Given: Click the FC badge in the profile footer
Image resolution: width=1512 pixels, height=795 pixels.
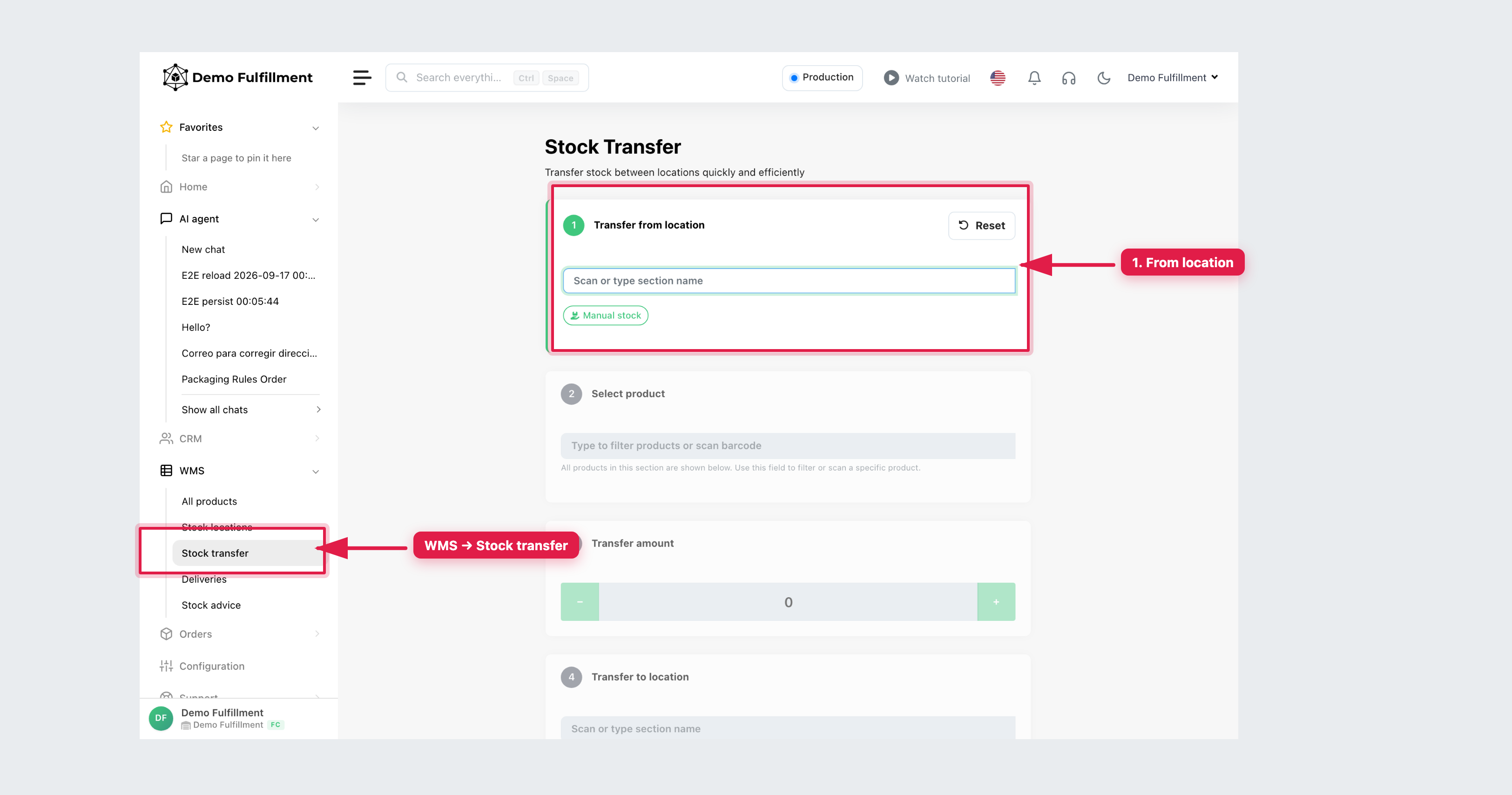Looking at the screenshot, I should pos(275,725).
